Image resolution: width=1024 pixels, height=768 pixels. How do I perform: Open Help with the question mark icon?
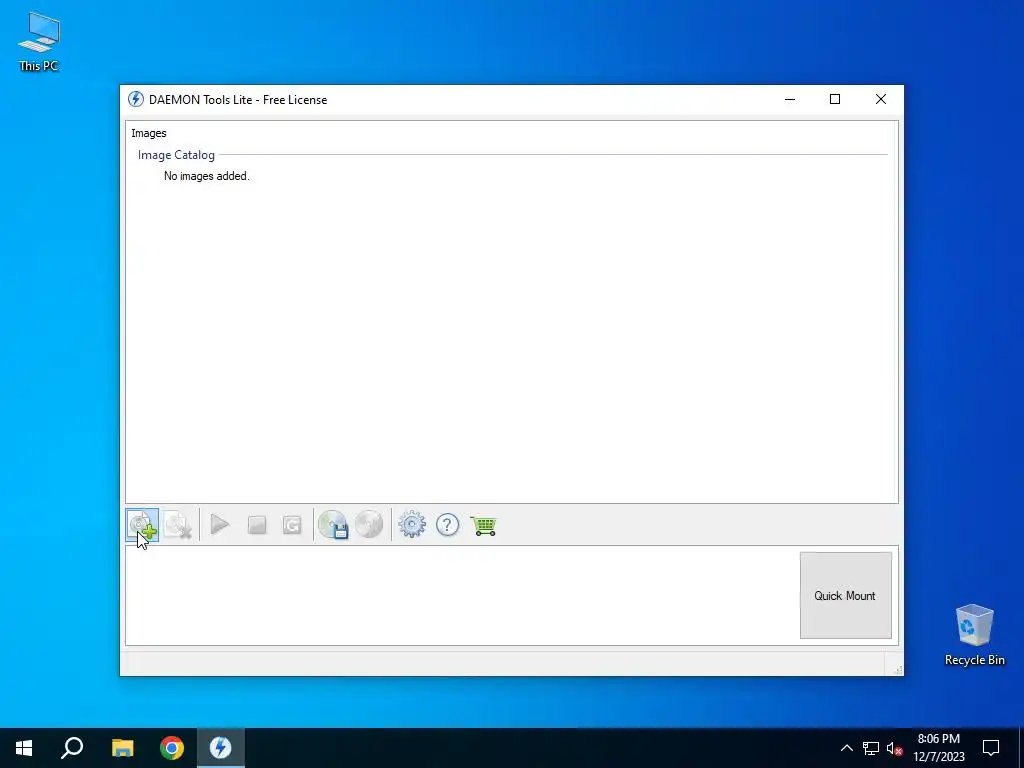(x=447, y=524)
